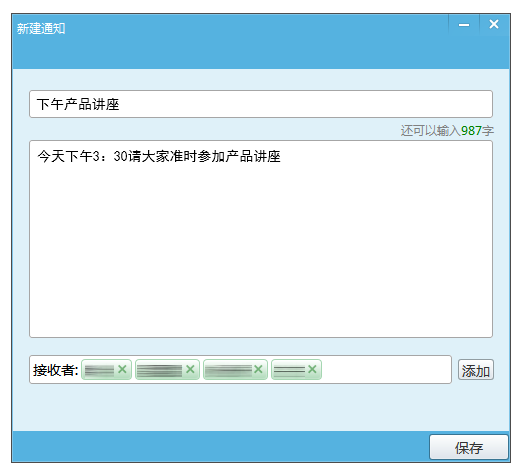Click empty space in the 接收者 recipient box

387,369
